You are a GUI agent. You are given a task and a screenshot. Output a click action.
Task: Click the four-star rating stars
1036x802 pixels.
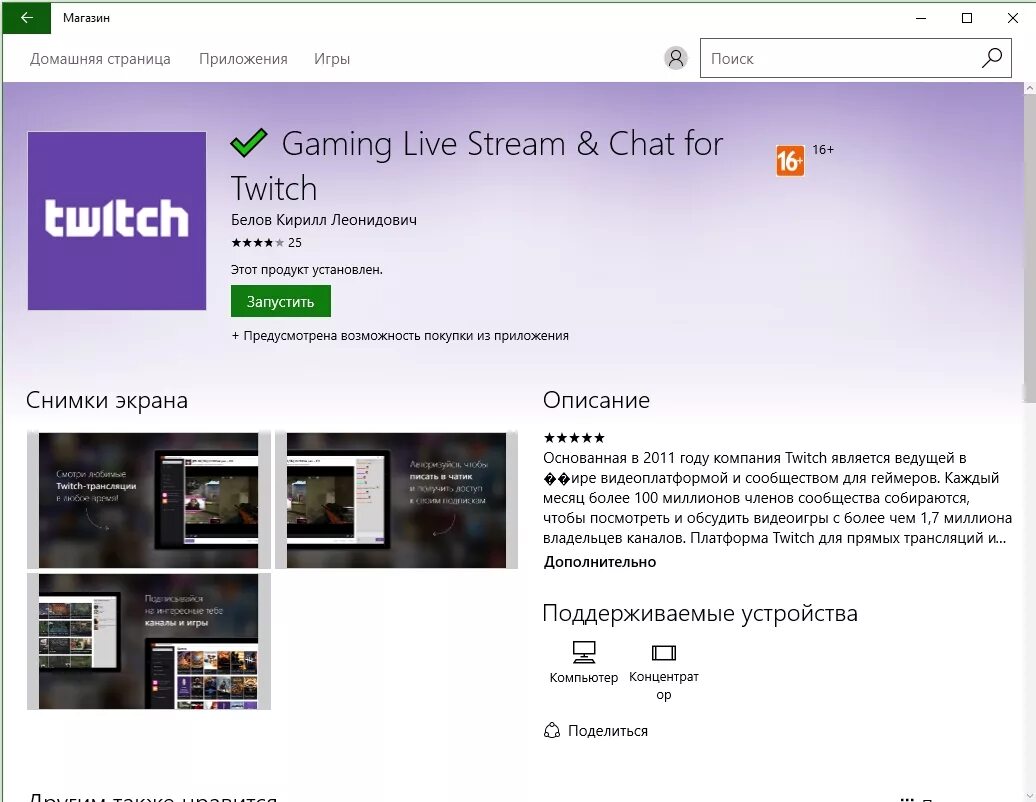(258, 242)
